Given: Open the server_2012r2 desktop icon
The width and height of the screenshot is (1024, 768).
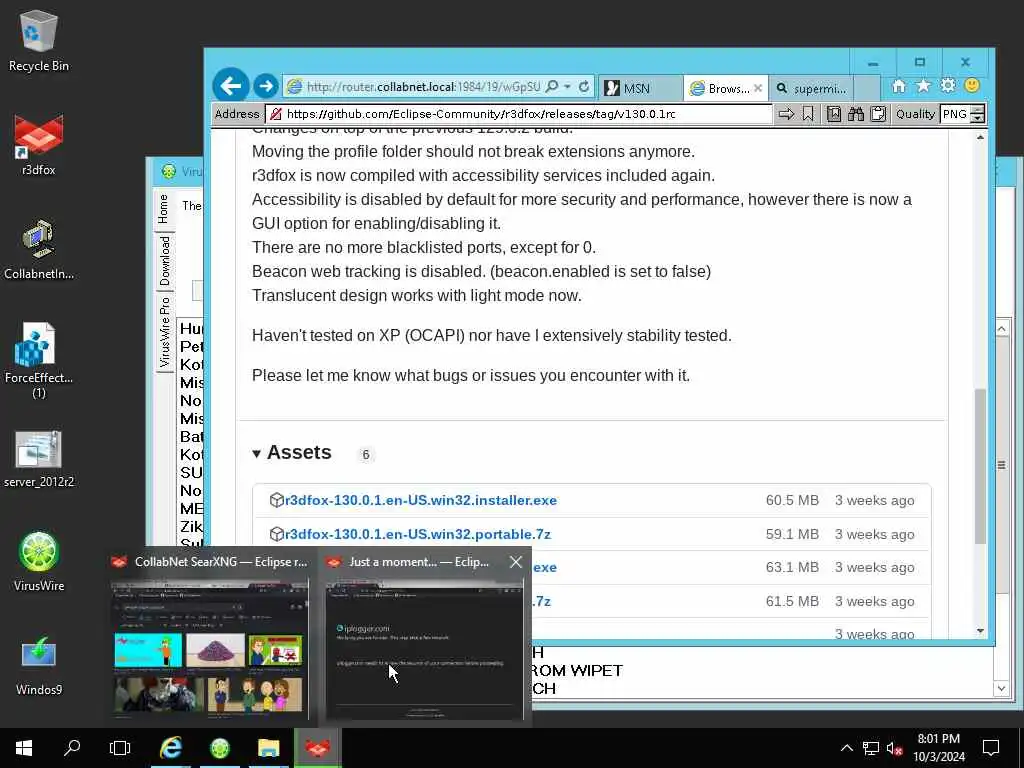Looking at the screenshot, I should click(x=39, y=457).
